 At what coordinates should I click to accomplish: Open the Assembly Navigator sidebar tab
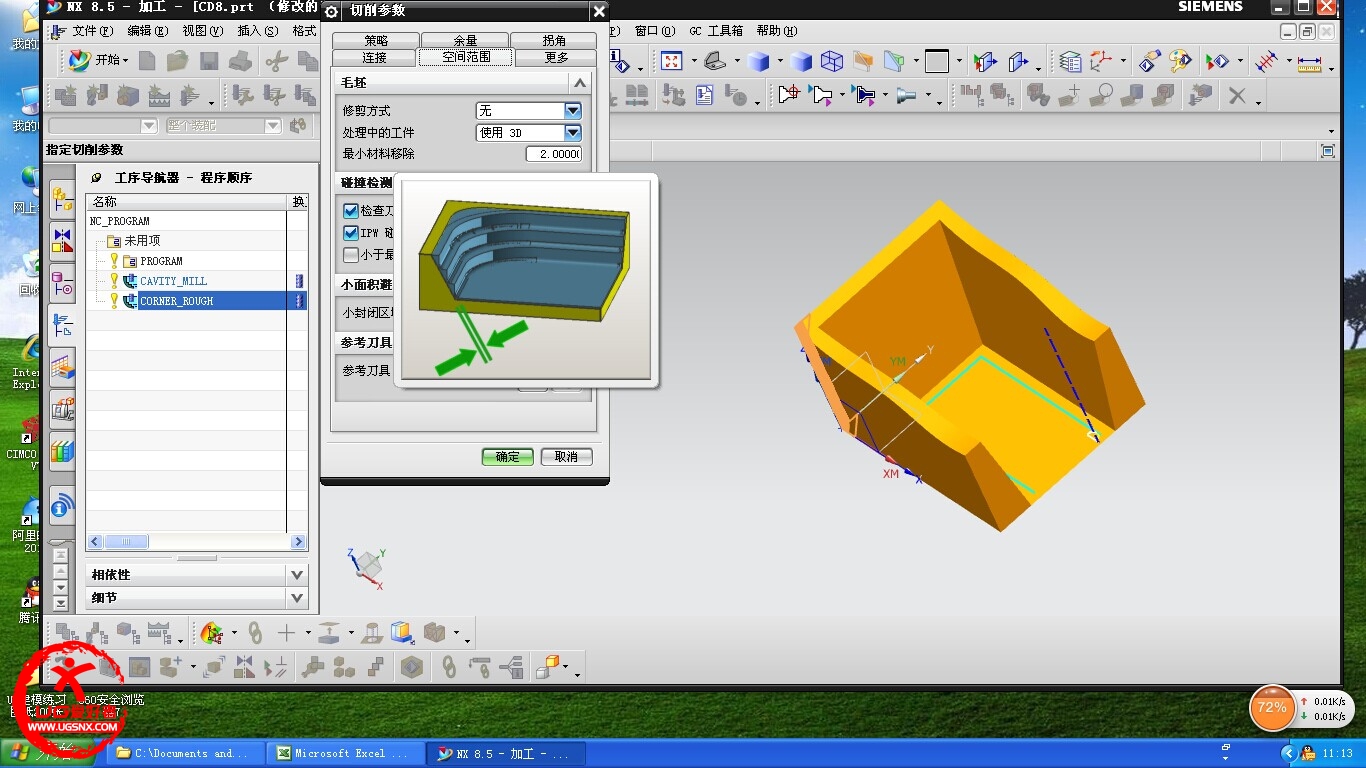click(x=62, y=198)
